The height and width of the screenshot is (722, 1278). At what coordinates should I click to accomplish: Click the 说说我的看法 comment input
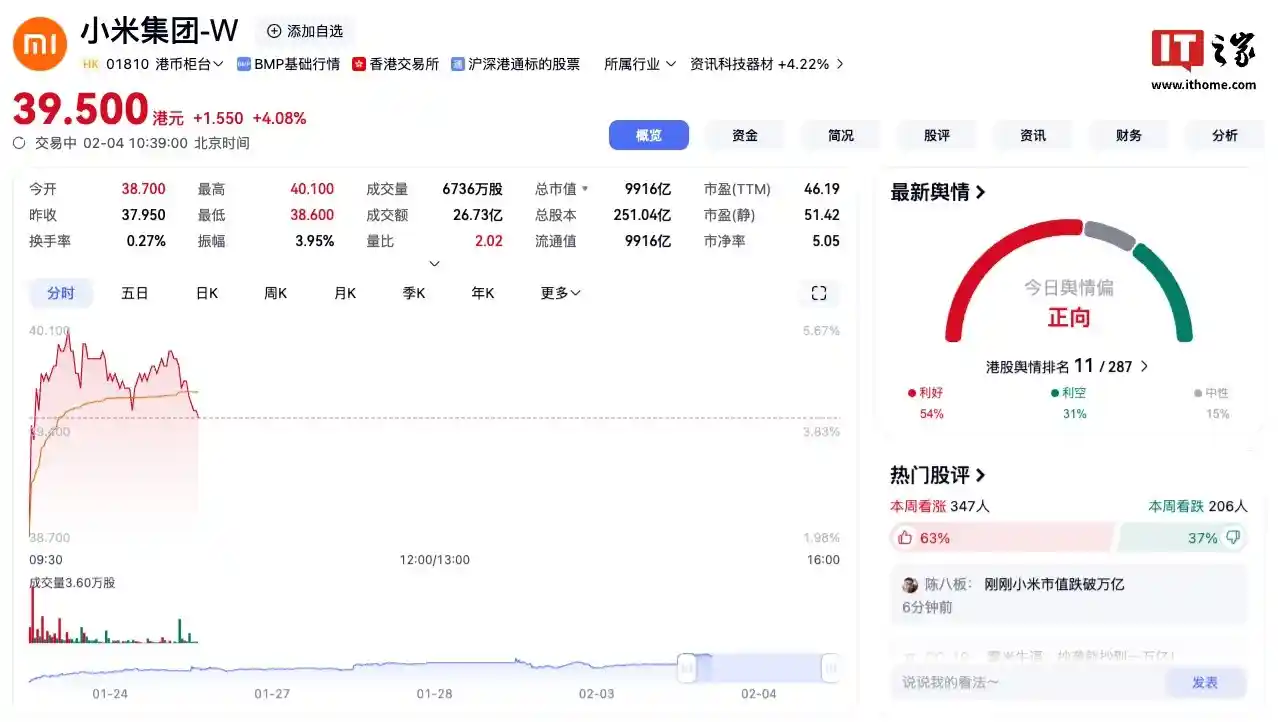[x=1028, y=682]
